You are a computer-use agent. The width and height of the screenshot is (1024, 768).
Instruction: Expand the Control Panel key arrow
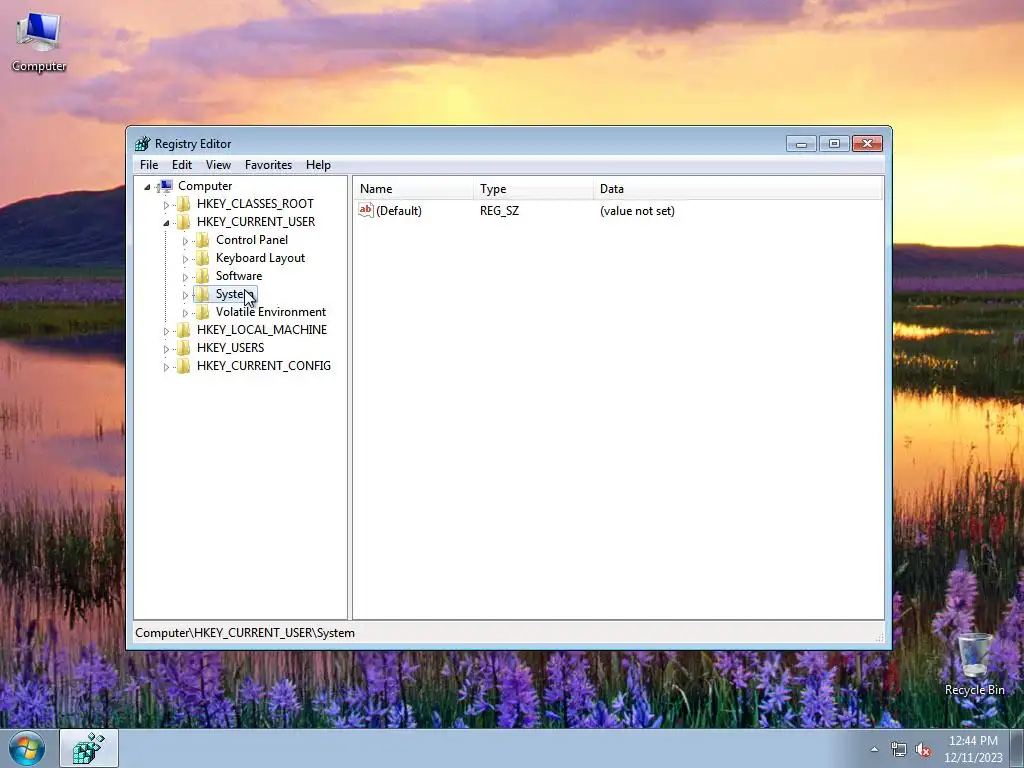[185, 240]
